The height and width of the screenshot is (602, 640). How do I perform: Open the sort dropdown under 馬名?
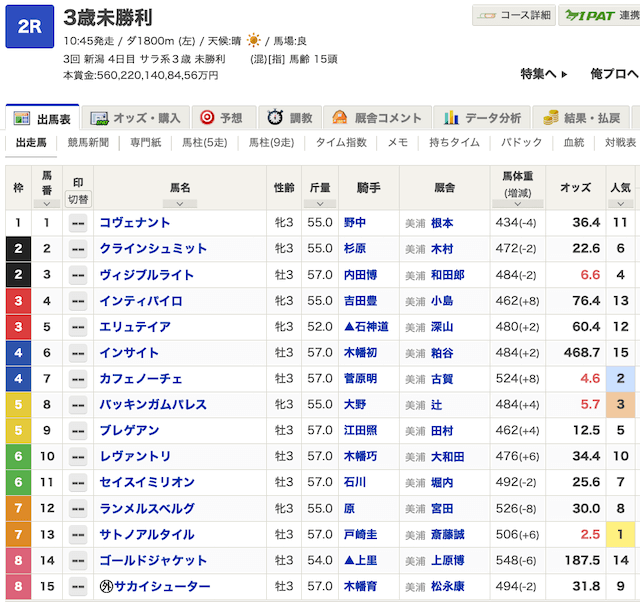(180, 203)
